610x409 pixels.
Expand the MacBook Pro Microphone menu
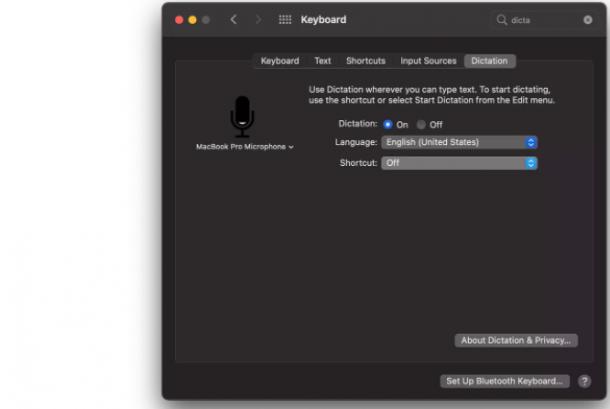244,147
